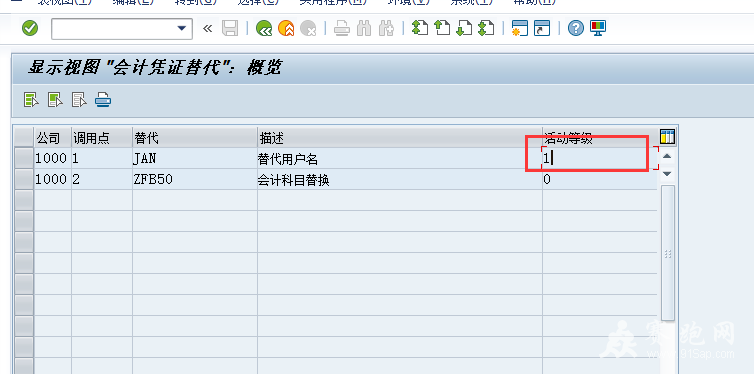Click the 描述 column header
The width and height of the screenshot is (754, 374).
pos(400,138)
